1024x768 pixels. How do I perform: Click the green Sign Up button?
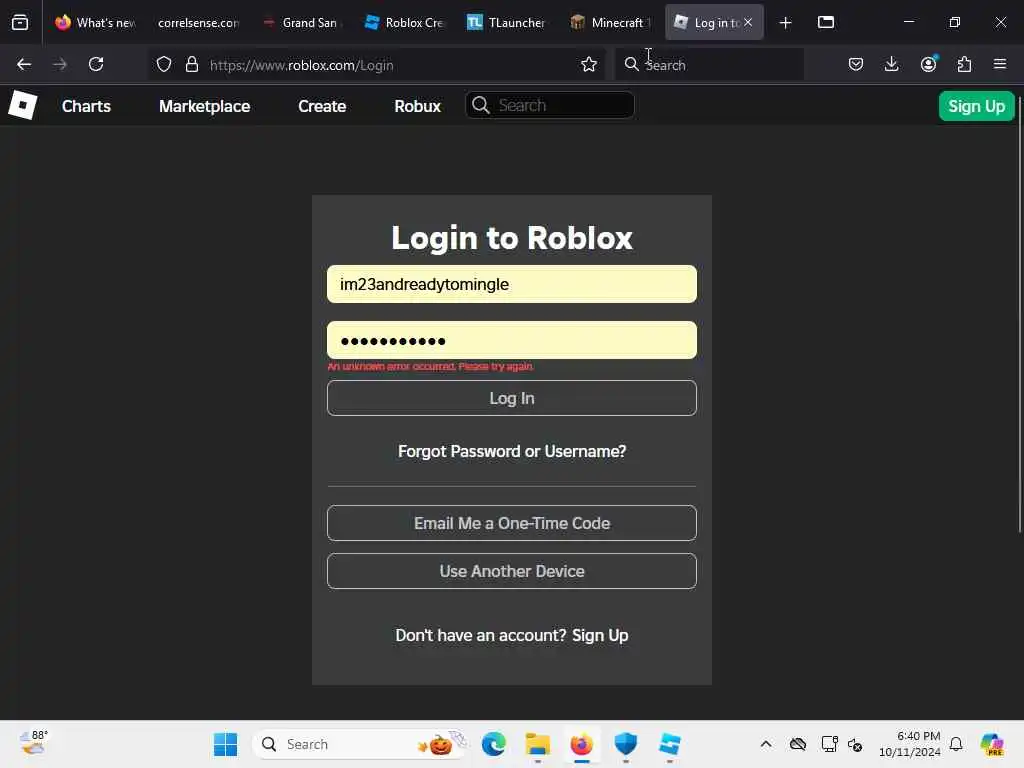point(976,106)
